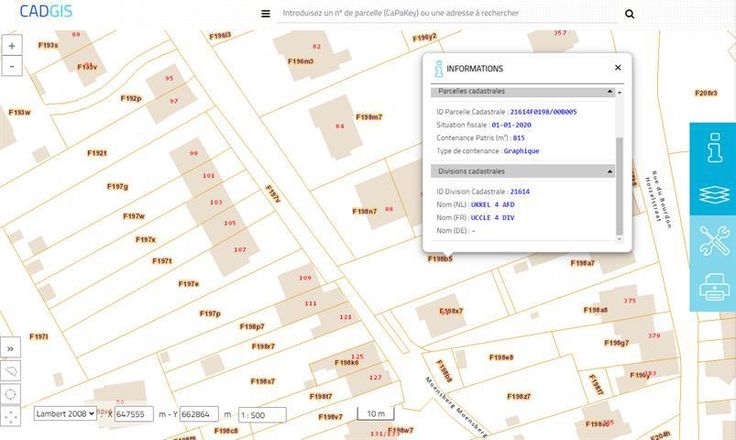Open the Tools wrench side panel
The width and height of the screenshot is (736, 440).
click(x=713, y=240)
